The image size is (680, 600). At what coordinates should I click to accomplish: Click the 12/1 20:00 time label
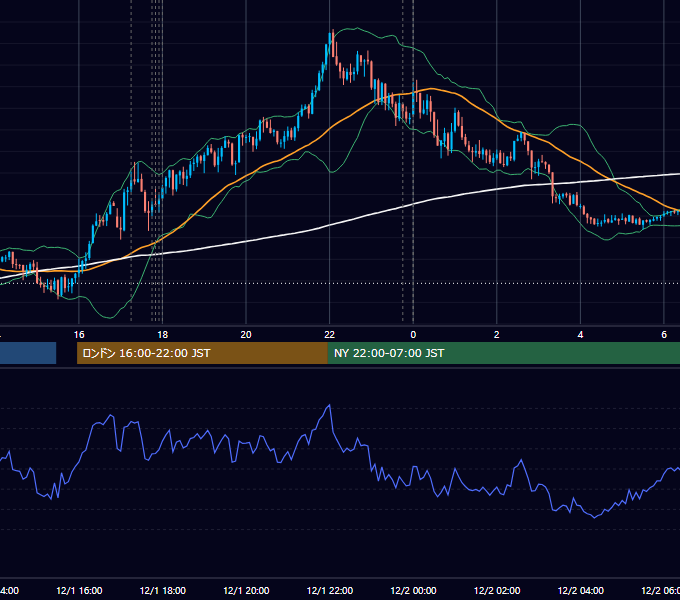pos(246,590)
